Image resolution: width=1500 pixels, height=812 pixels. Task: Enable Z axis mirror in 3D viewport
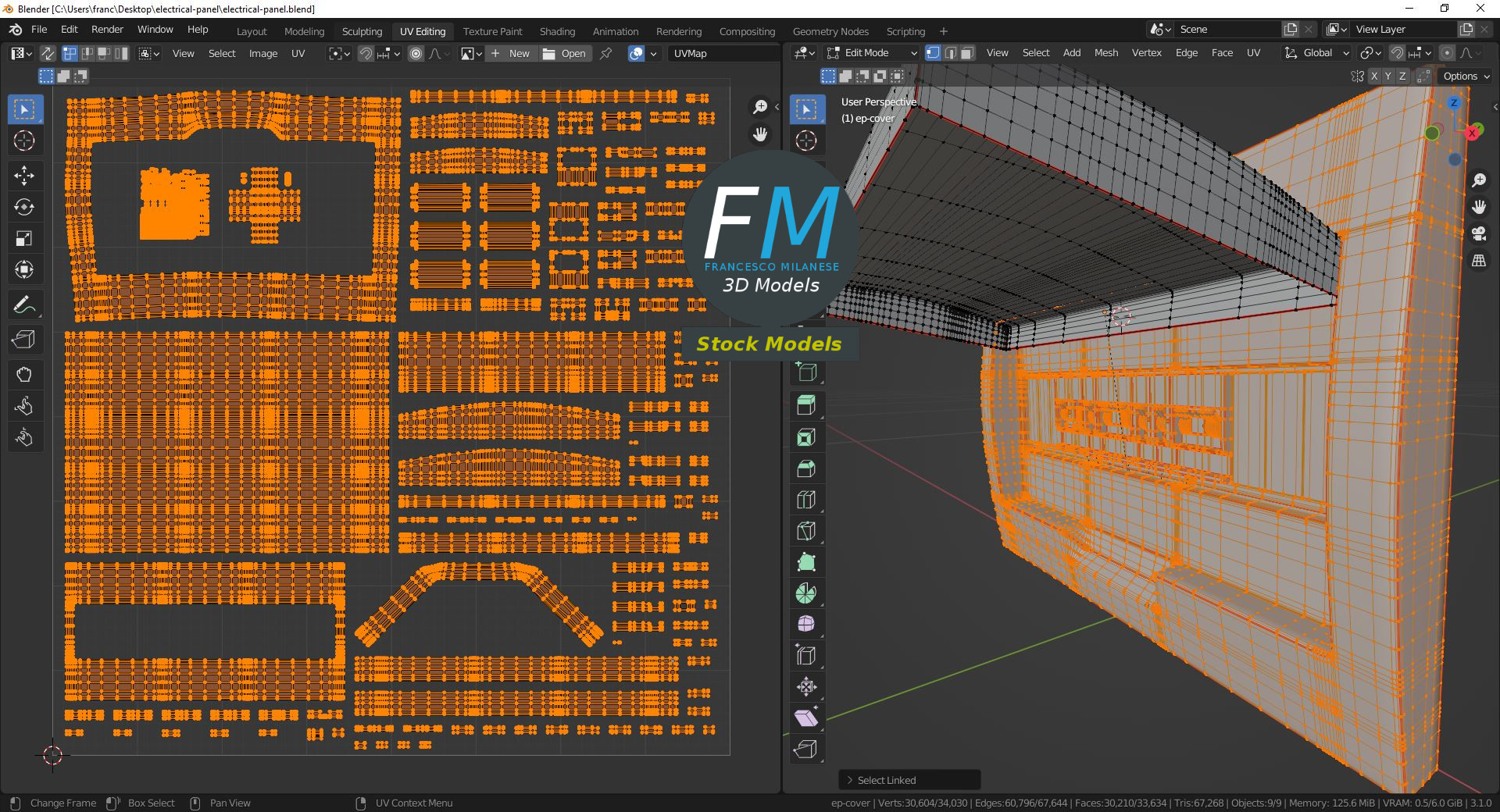coord(1402,76)
